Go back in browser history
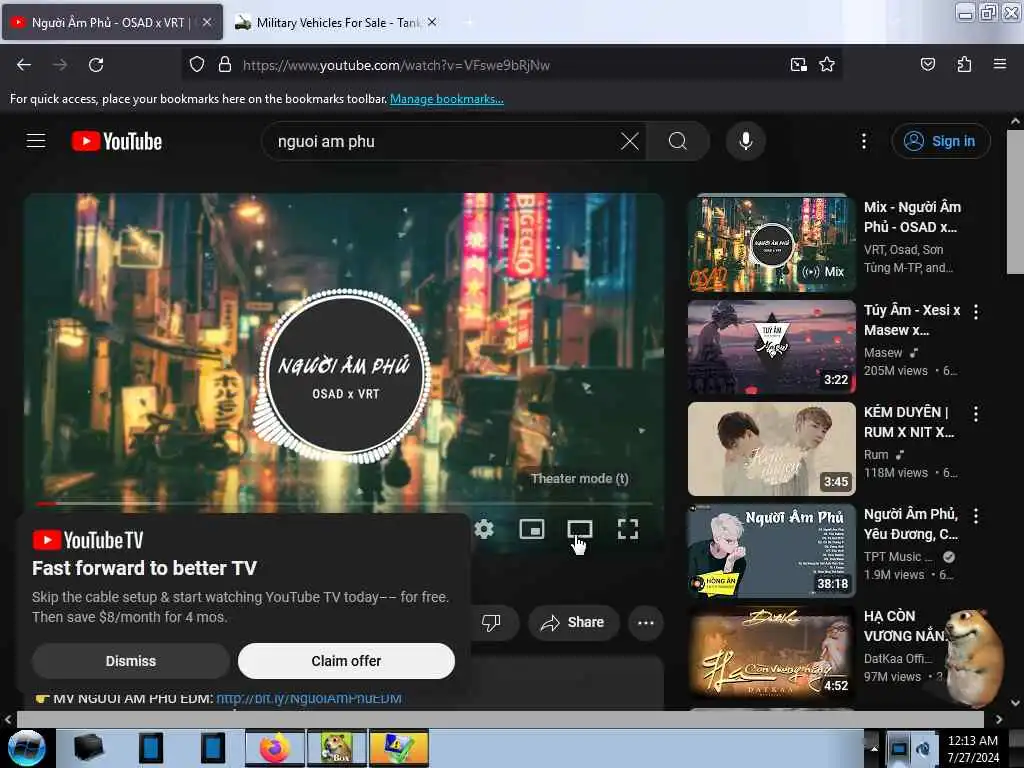 pyautogui.click(x=24, y=65)
